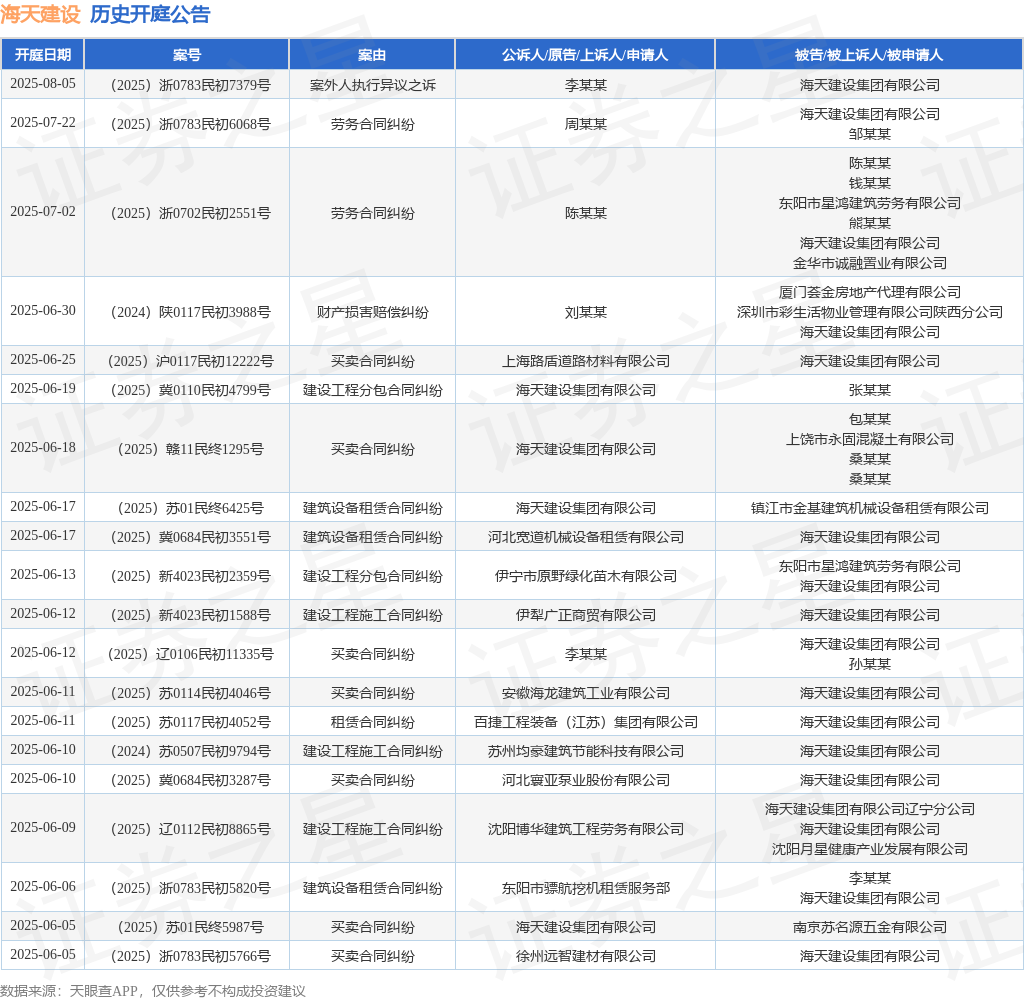Select the date "2025-06-19"
The image size is (1024, 1000).
click(42, 389)
